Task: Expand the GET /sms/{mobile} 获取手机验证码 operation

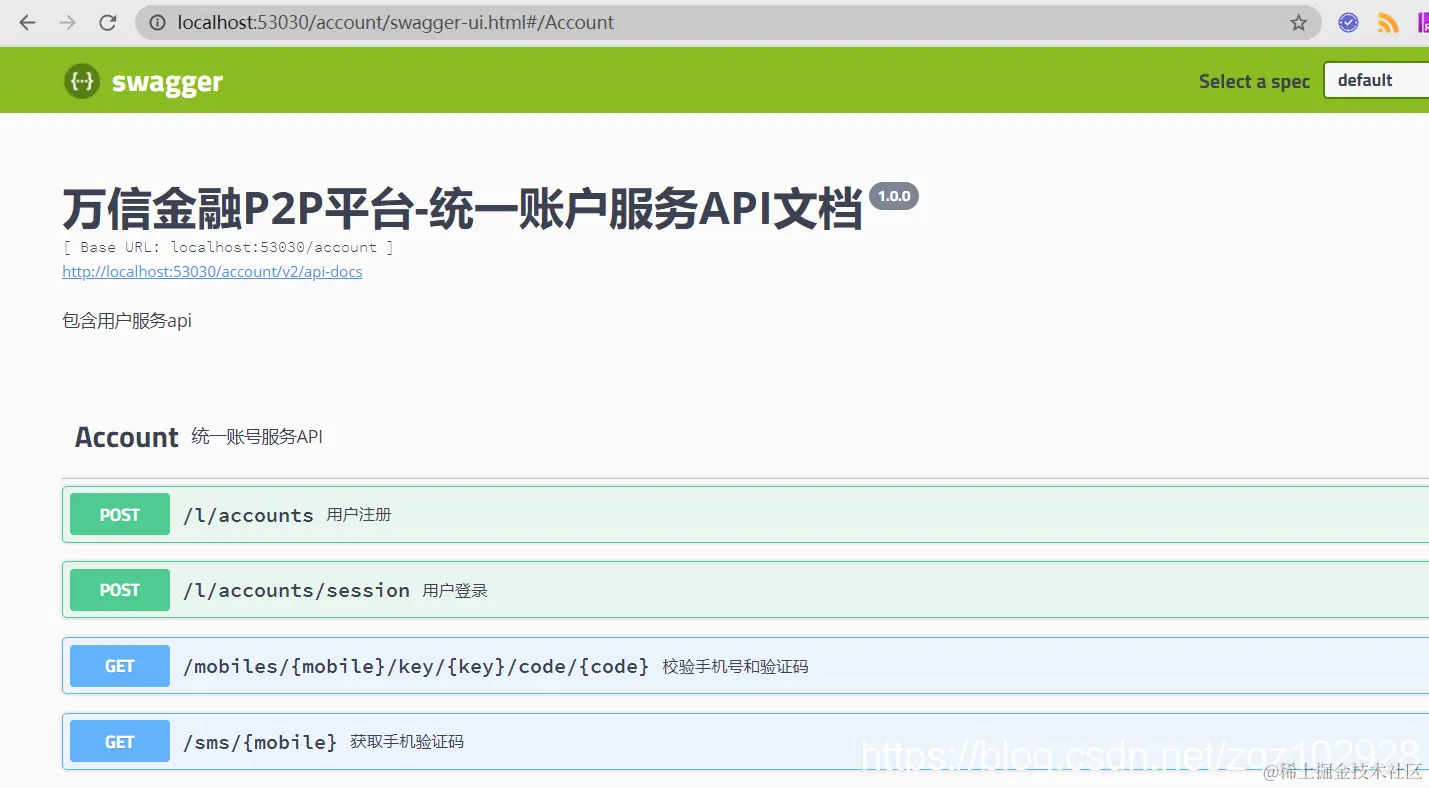Action: [745, 741]
